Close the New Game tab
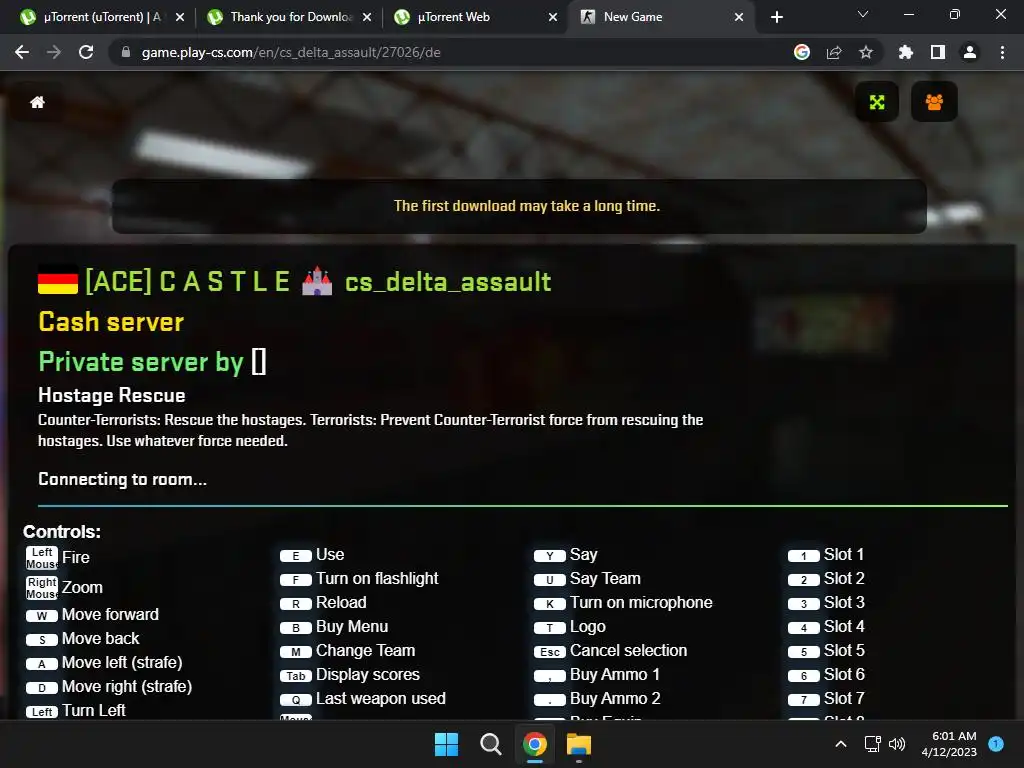This screenshot has height=768, width=1024. (739, 17)
